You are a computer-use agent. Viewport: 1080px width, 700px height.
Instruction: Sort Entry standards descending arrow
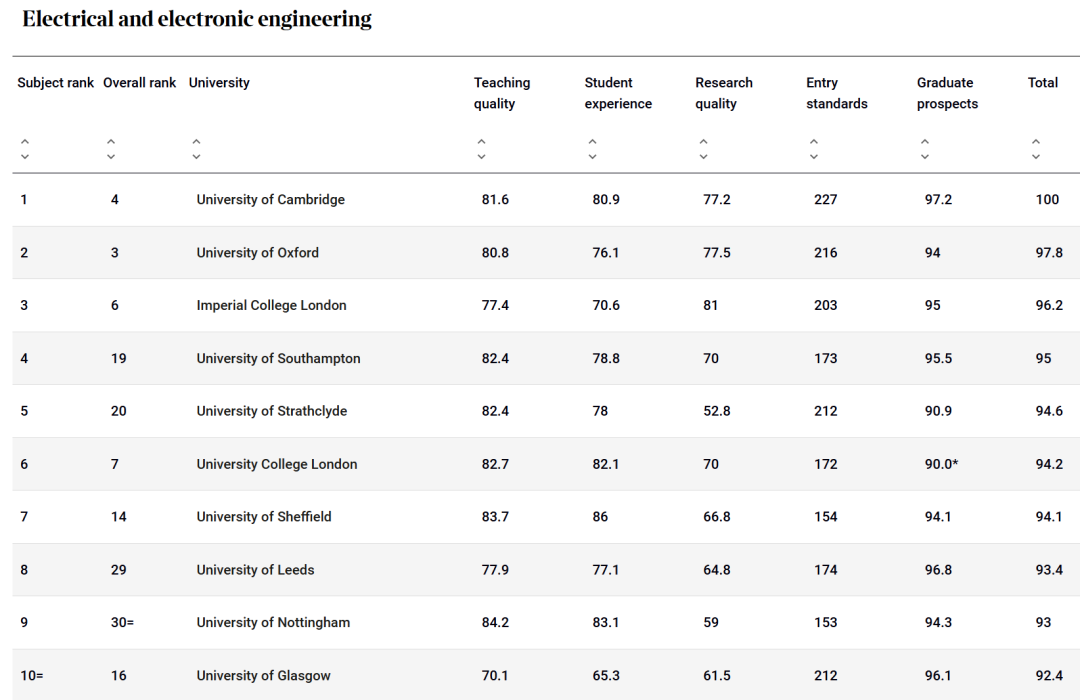click(814, 156)
